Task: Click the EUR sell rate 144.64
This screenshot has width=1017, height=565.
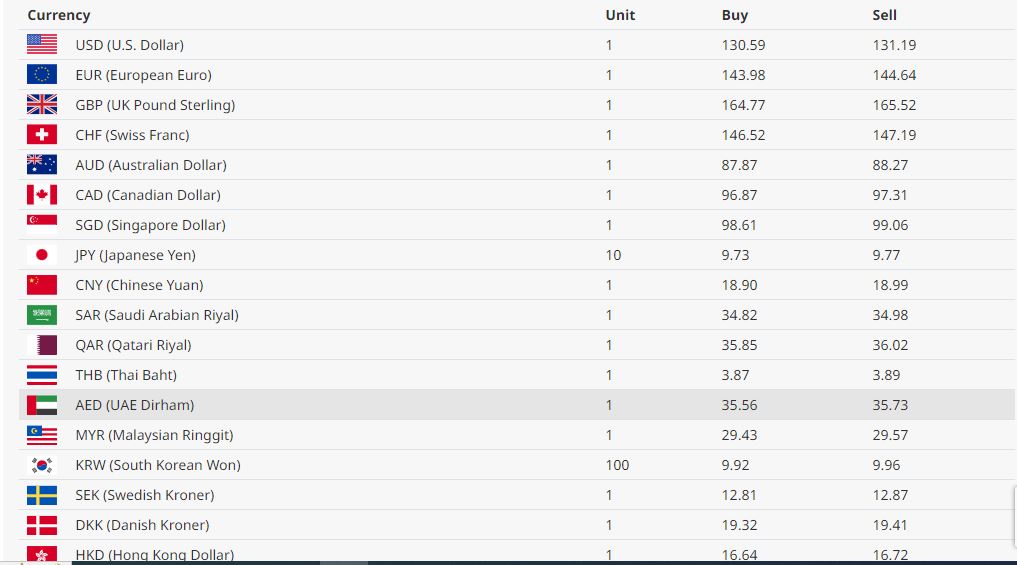Action: 894,75
